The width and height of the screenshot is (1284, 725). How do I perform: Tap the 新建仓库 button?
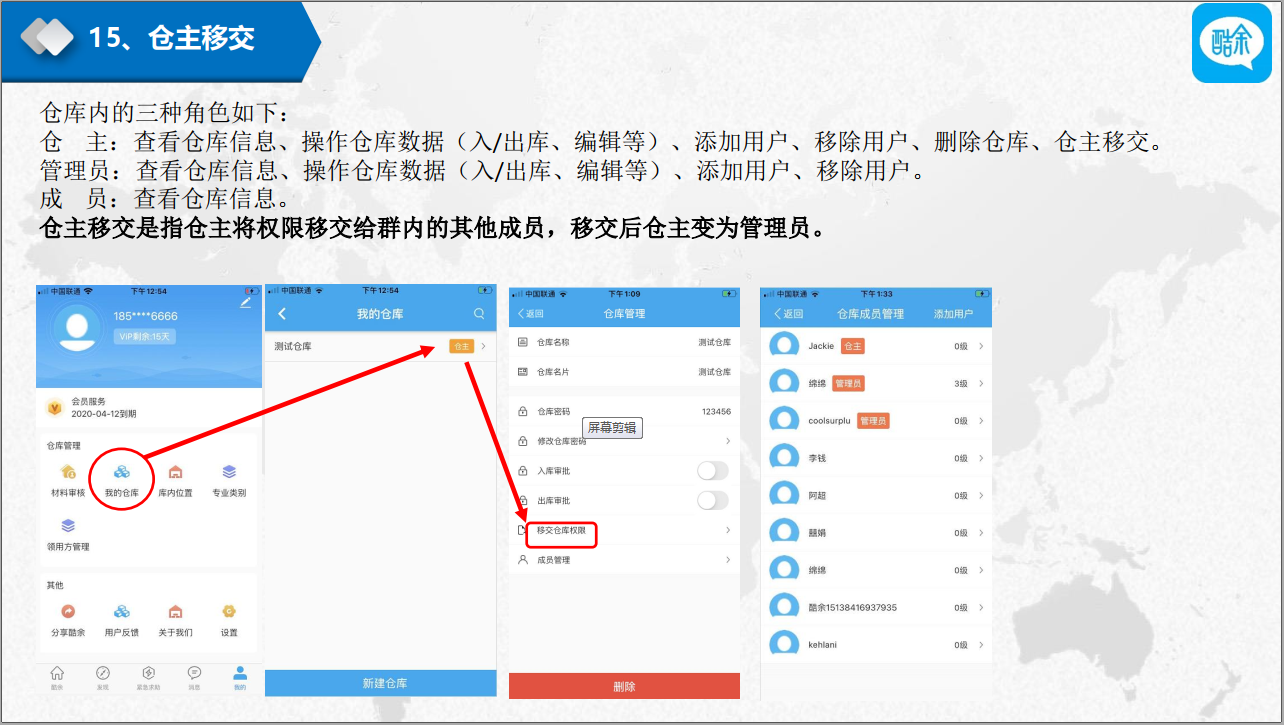coord(381,683)
